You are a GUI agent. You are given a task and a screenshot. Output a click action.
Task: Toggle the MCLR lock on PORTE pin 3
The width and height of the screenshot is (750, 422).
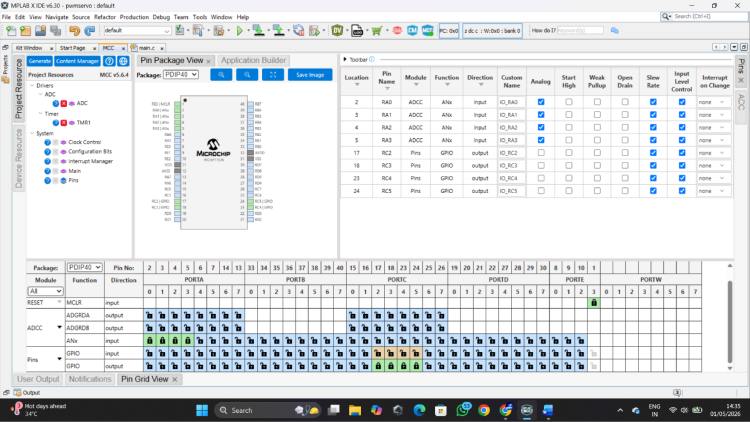point(594,303)
